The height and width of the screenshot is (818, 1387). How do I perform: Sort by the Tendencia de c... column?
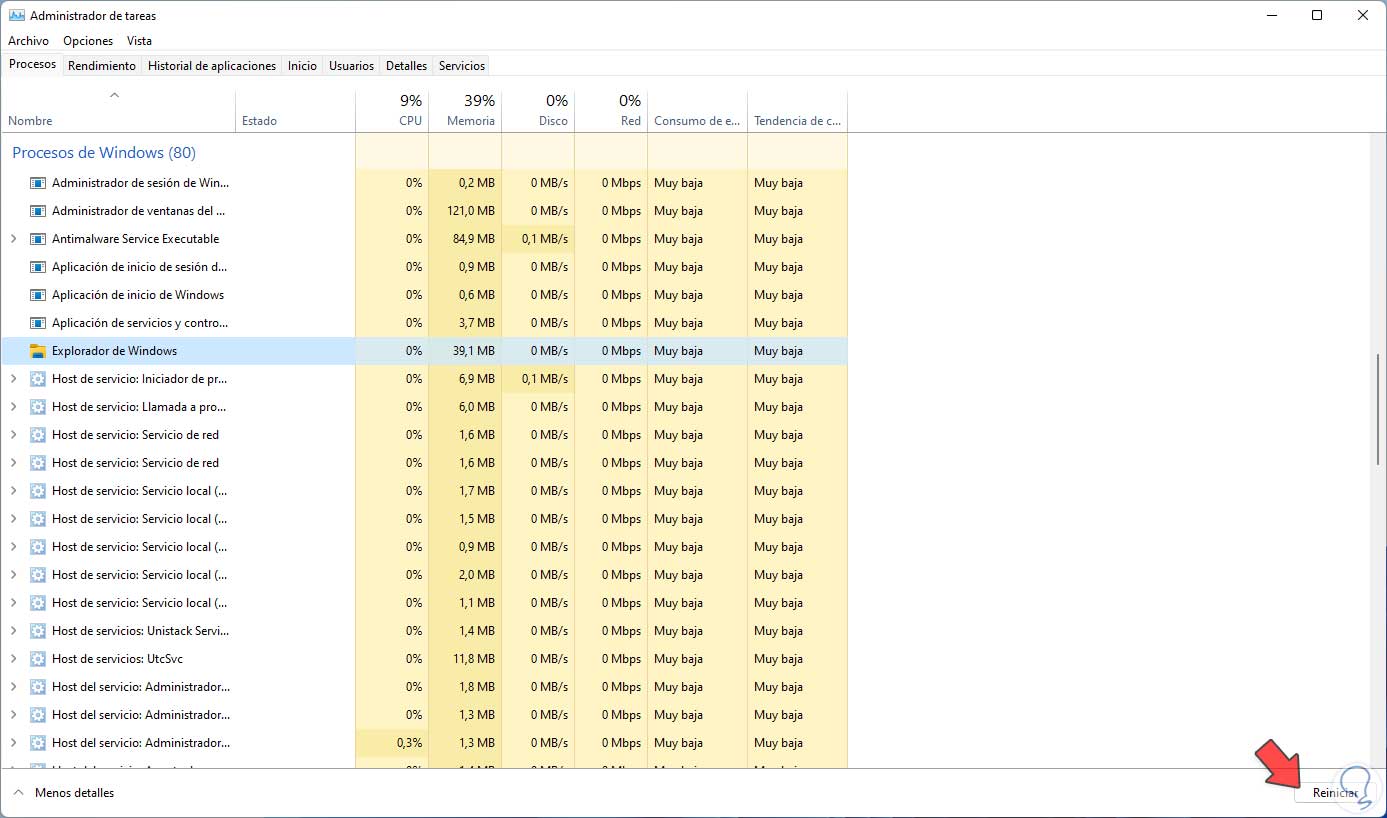[798, 111]
